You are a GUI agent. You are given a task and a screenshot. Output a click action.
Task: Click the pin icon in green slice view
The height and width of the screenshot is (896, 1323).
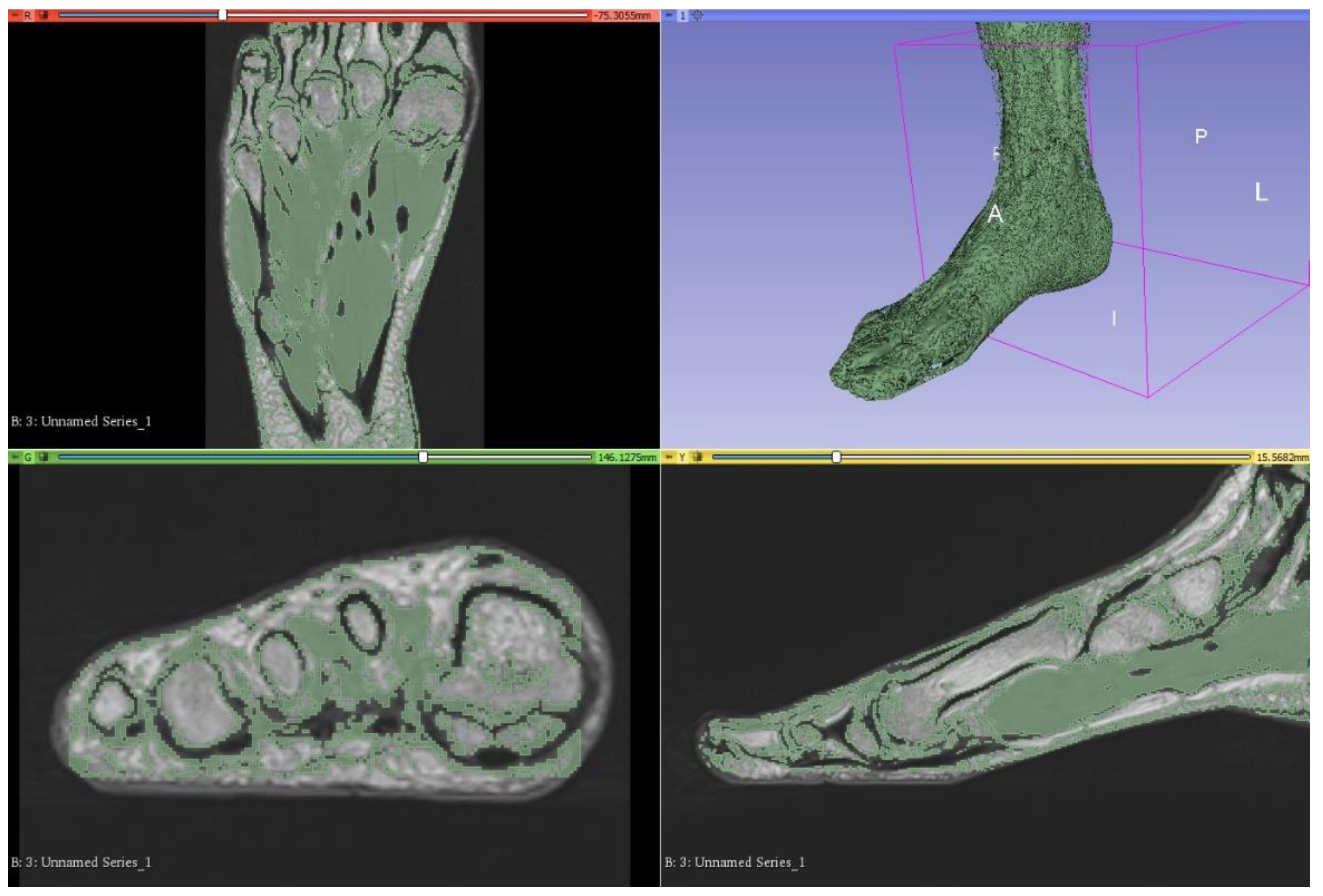pos(15,457)
